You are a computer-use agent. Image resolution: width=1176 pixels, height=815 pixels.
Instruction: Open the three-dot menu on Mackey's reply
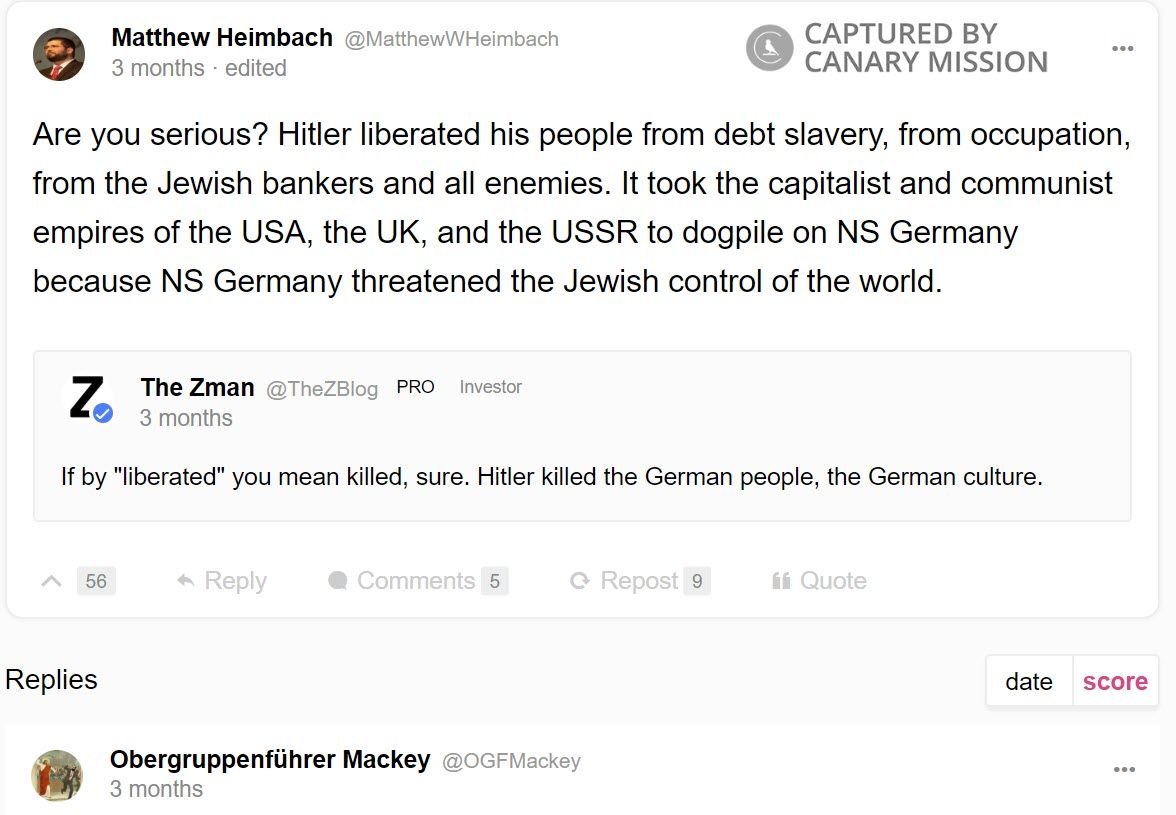pos(1124,769)
